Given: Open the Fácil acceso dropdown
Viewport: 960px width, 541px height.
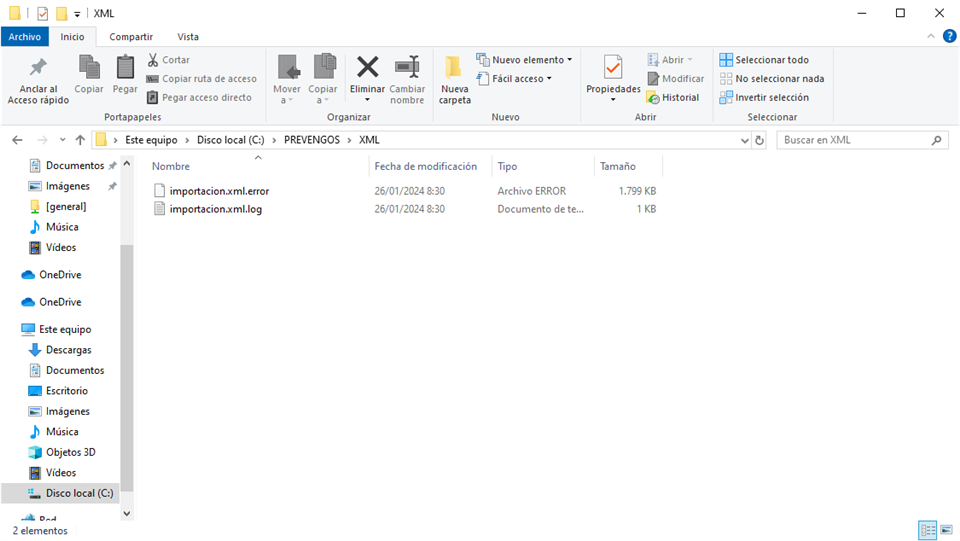Looking at the screenshot, I should [549, 79].
